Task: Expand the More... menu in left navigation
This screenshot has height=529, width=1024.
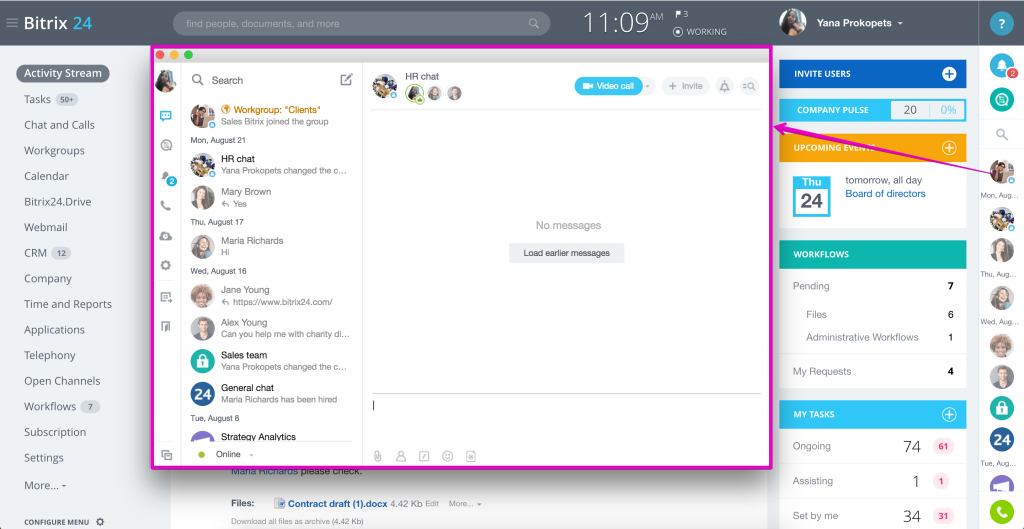Action: point(45,485)
